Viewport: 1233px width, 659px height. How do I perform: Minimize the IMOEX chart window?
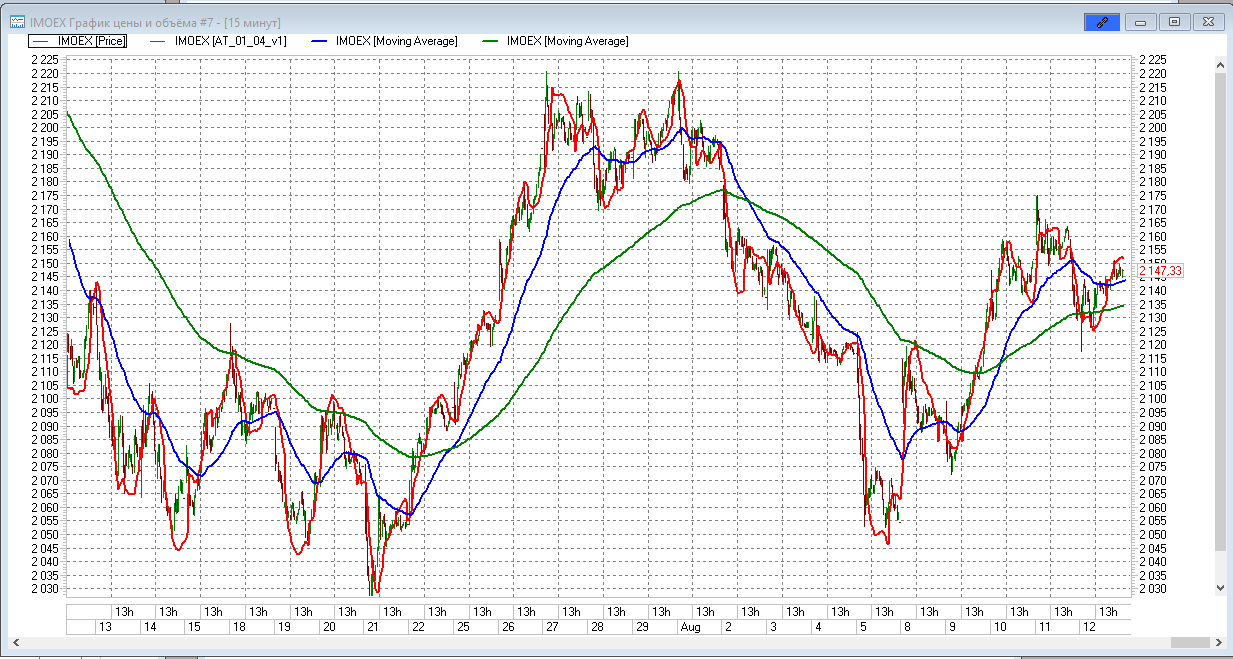click(x=1140, y=21)
